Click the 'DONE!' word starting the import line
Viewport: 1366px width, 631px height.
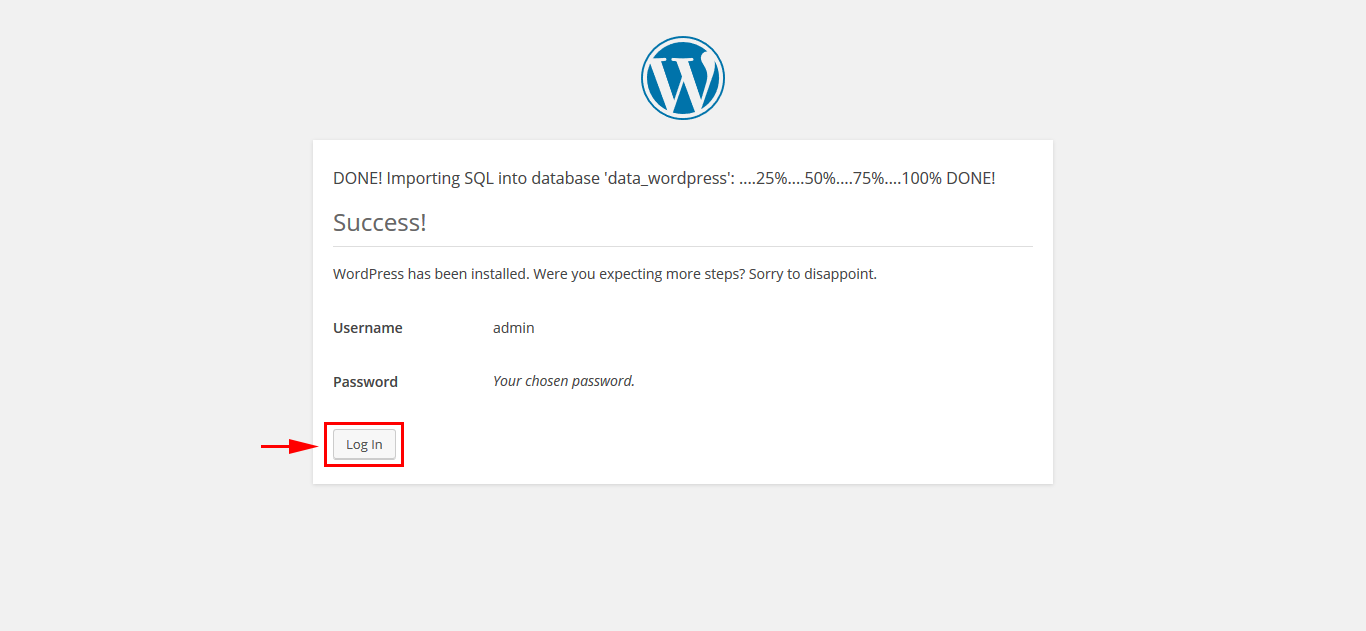coord(357,179)
